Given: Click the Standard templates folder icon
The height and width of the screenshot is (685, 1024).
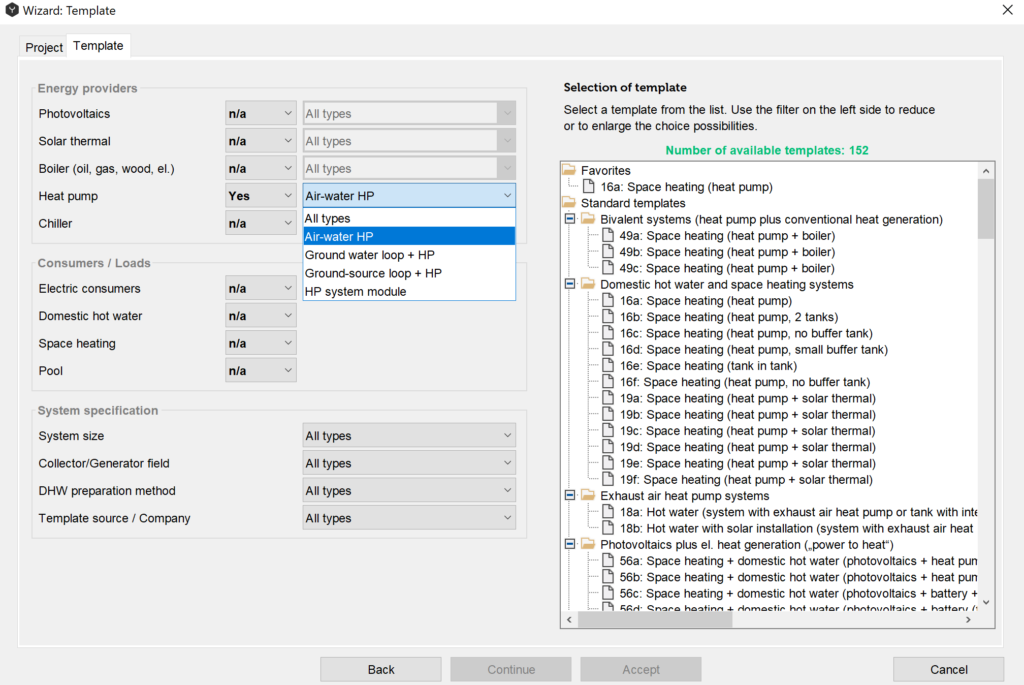Looking at the screenshot, I should coord(569,203).
